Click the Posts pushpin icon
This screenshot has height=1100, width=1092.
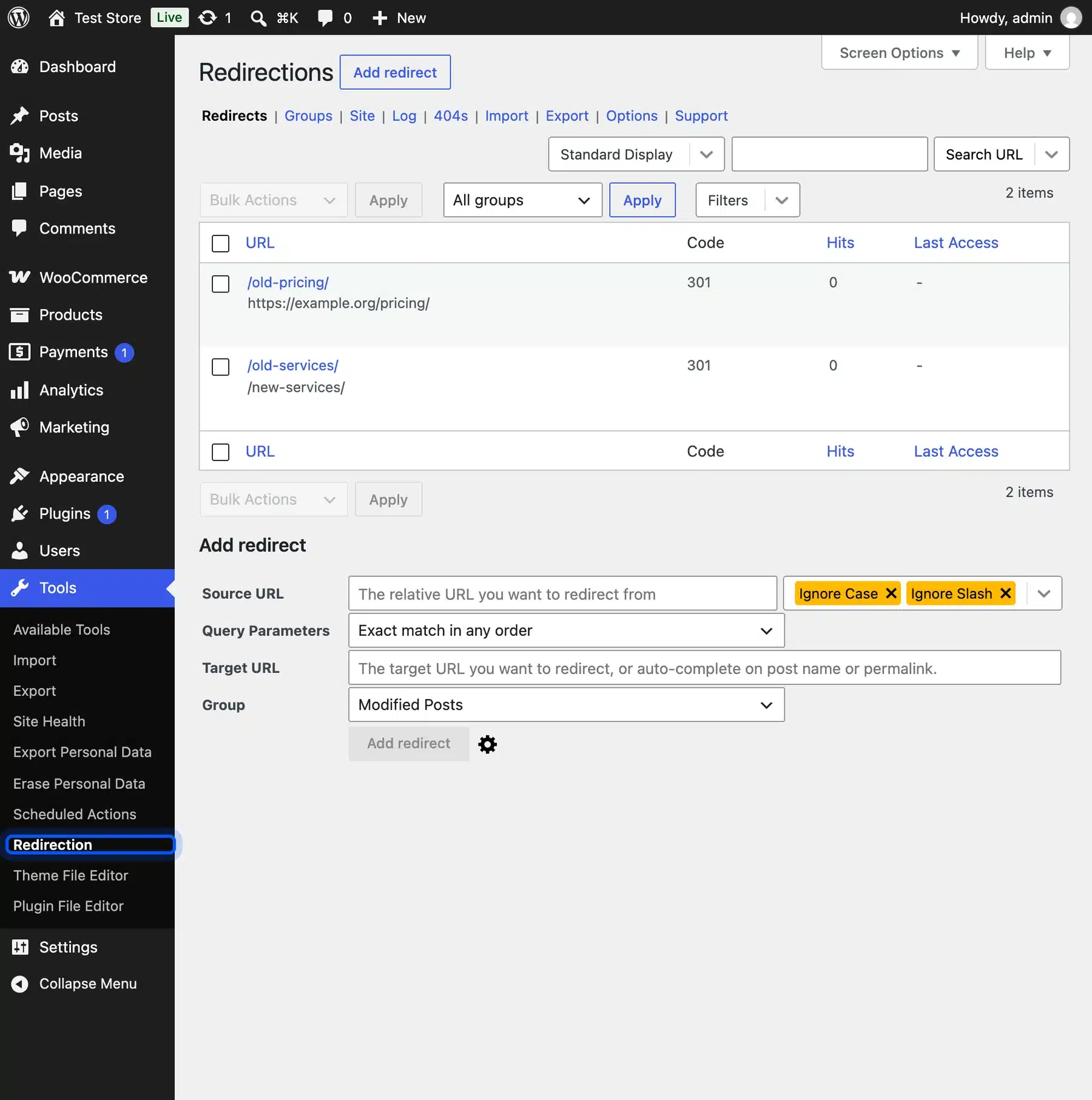click(19, 116)
